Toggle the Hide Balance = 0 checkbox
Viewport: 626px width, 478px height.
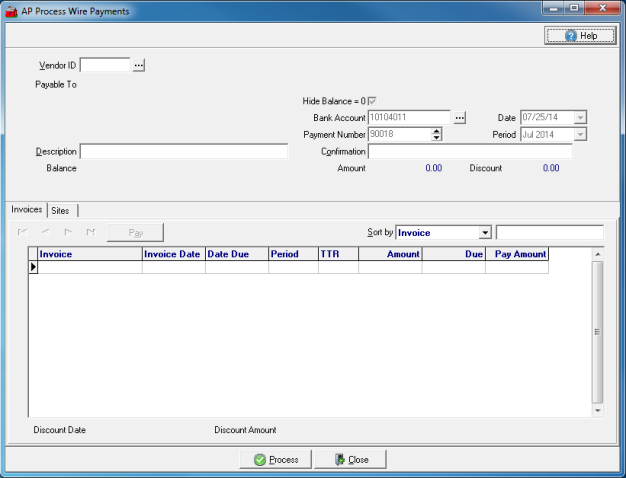(x=373, y=101)
